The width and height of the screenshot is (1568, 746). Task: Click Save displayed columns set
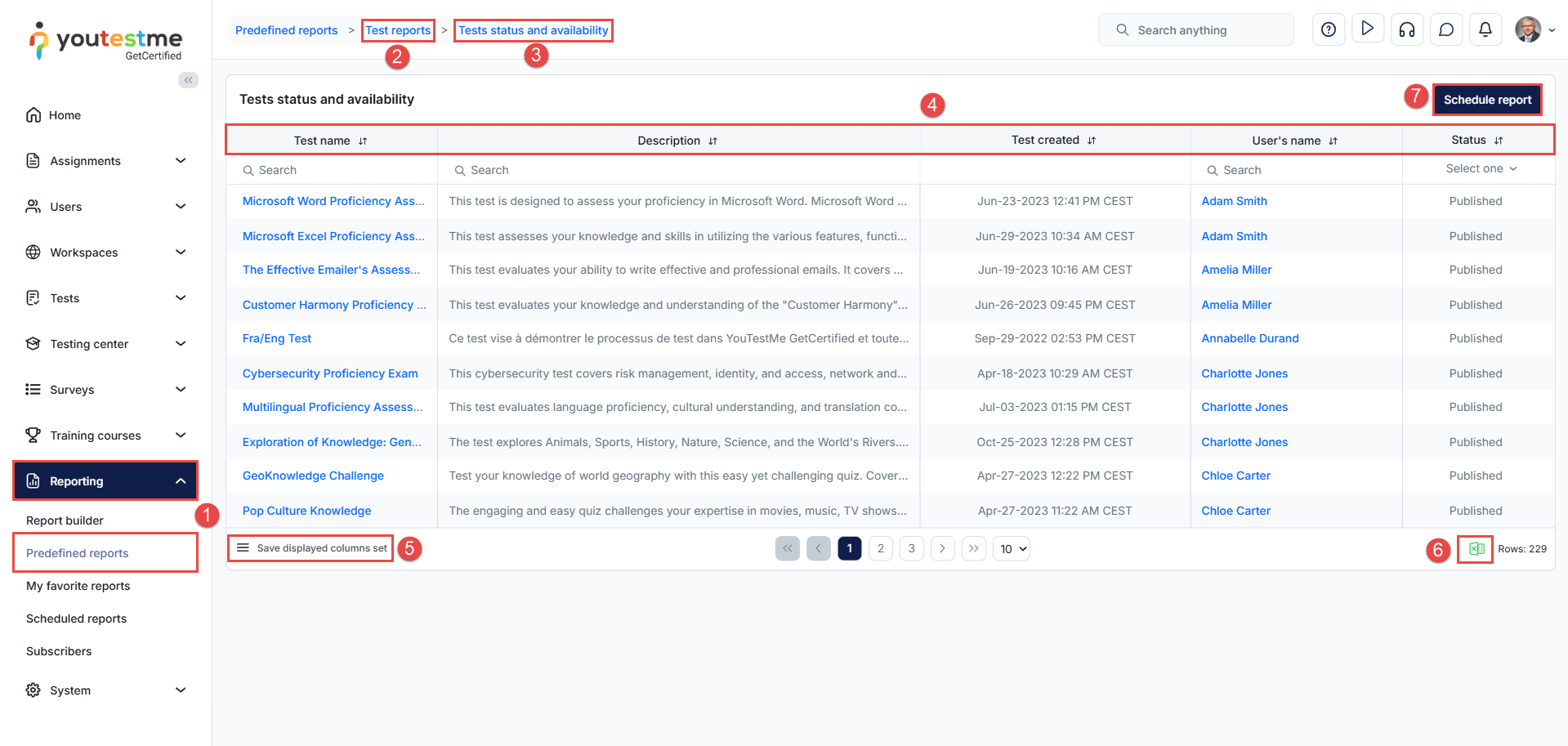coord(312,548)
